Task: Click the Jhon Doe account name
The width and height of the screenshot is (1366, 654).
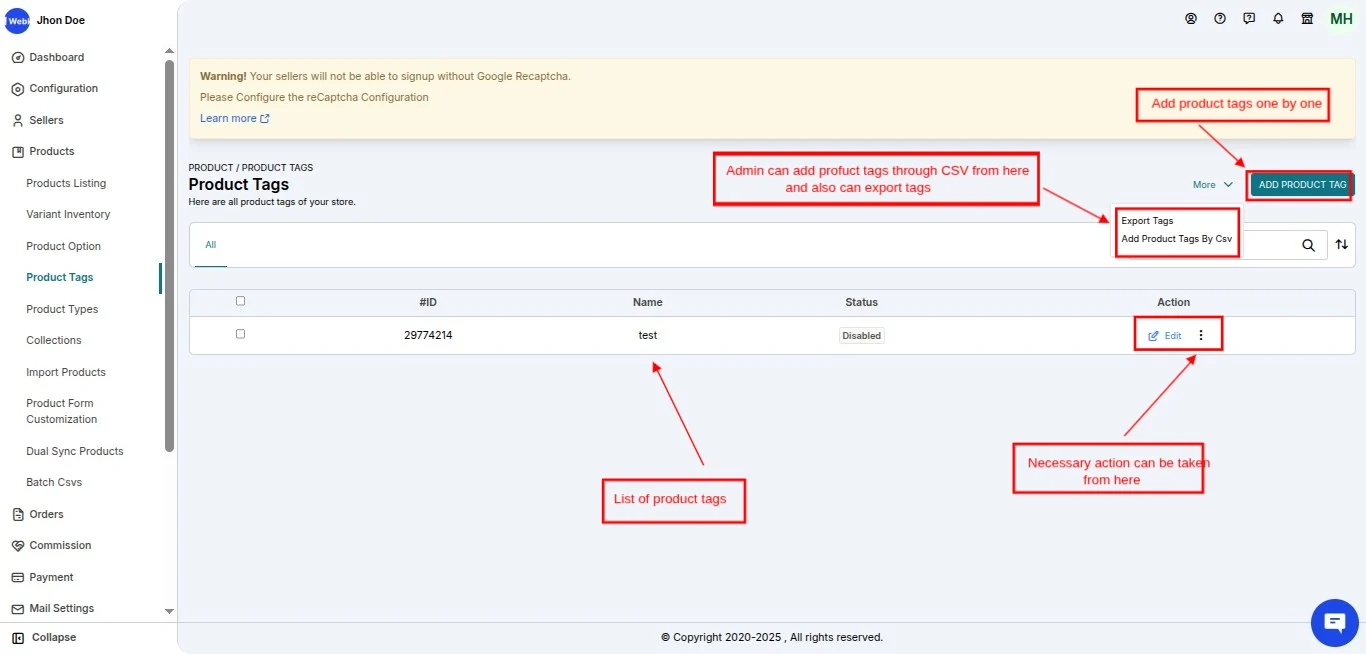Action: (61, 21)
